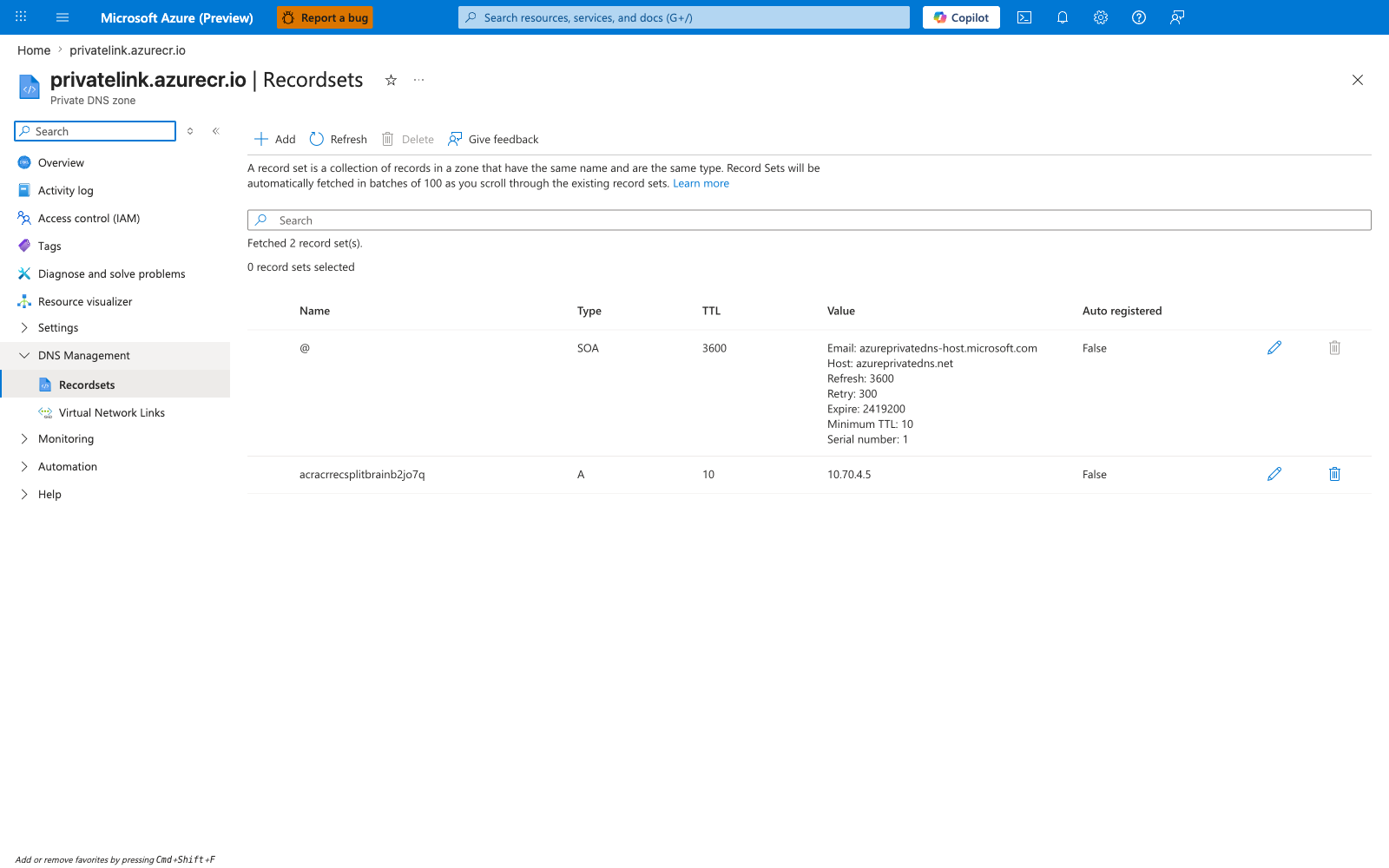
Task: Toggle expand/collapse all menu groups arrows
Action: click(x=190, y=131)
